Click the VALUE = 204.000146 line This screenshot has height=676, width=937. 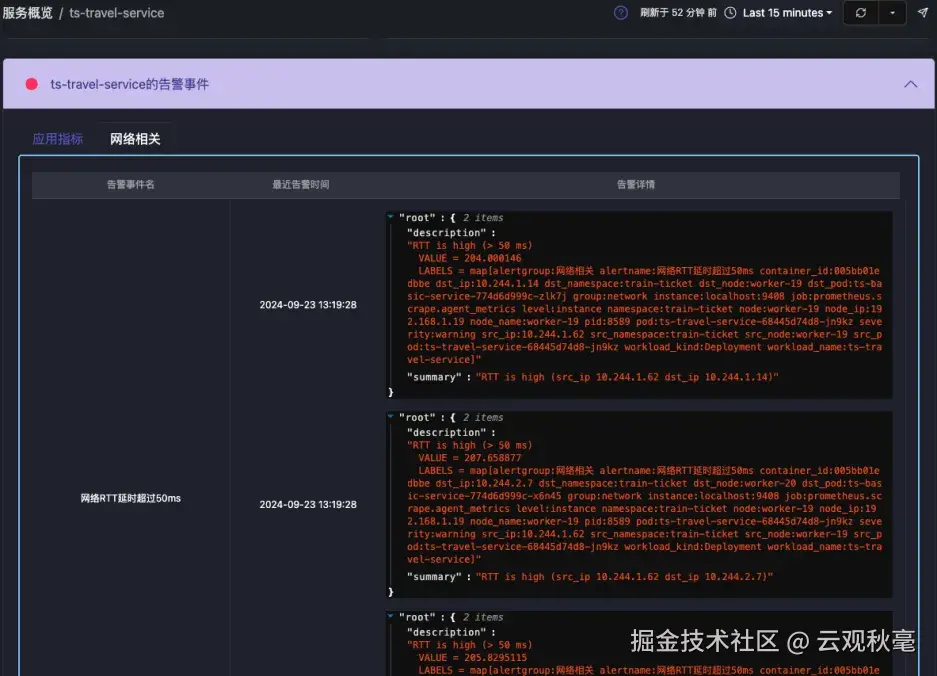[470, 258]
